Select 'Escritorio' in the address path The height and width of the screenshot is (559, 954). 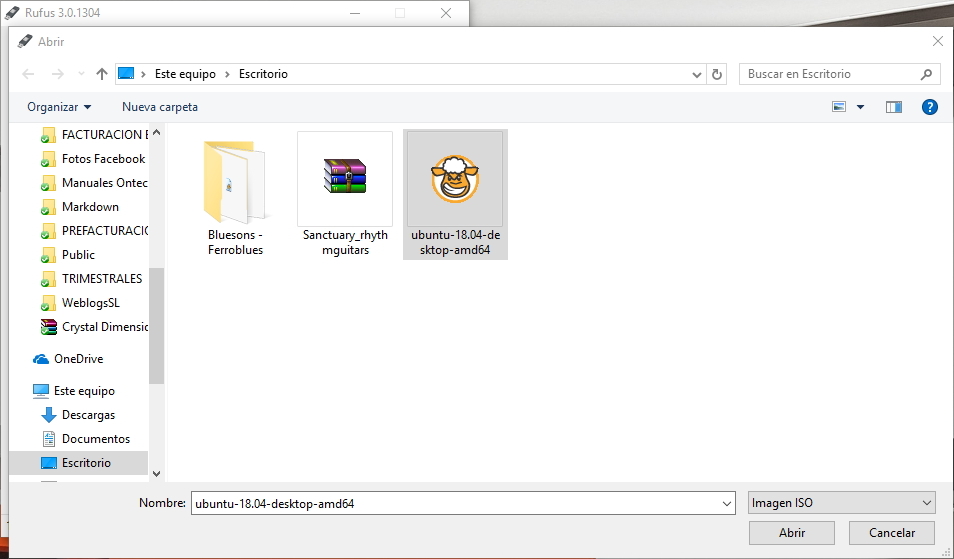pyautogui.click(x=263, y=74)
